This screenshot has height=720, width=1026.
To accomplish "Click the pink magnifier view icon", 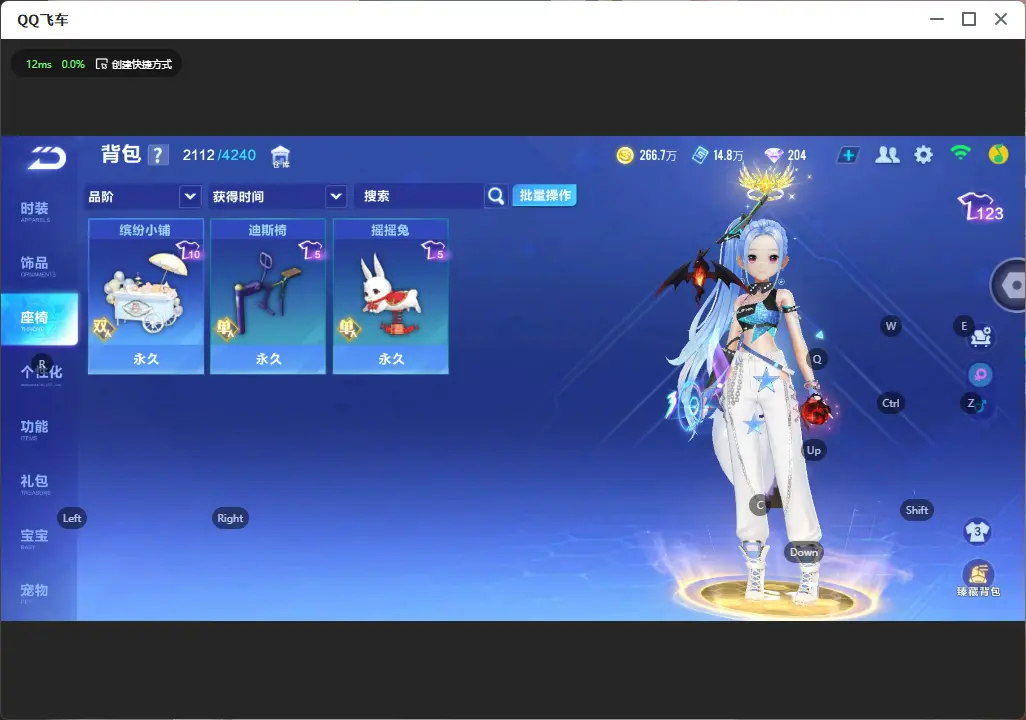I will point(980,374).
